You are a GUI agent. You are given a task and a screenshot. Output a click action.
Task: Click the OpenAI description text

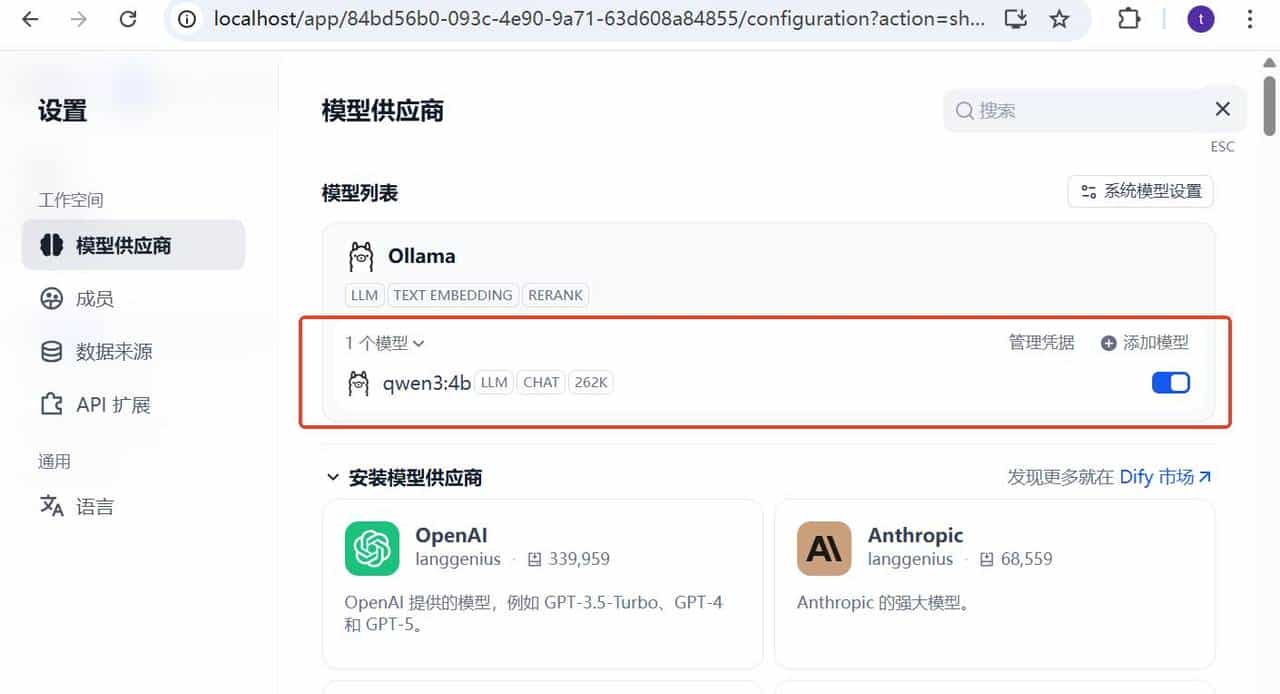coord(534,613)
